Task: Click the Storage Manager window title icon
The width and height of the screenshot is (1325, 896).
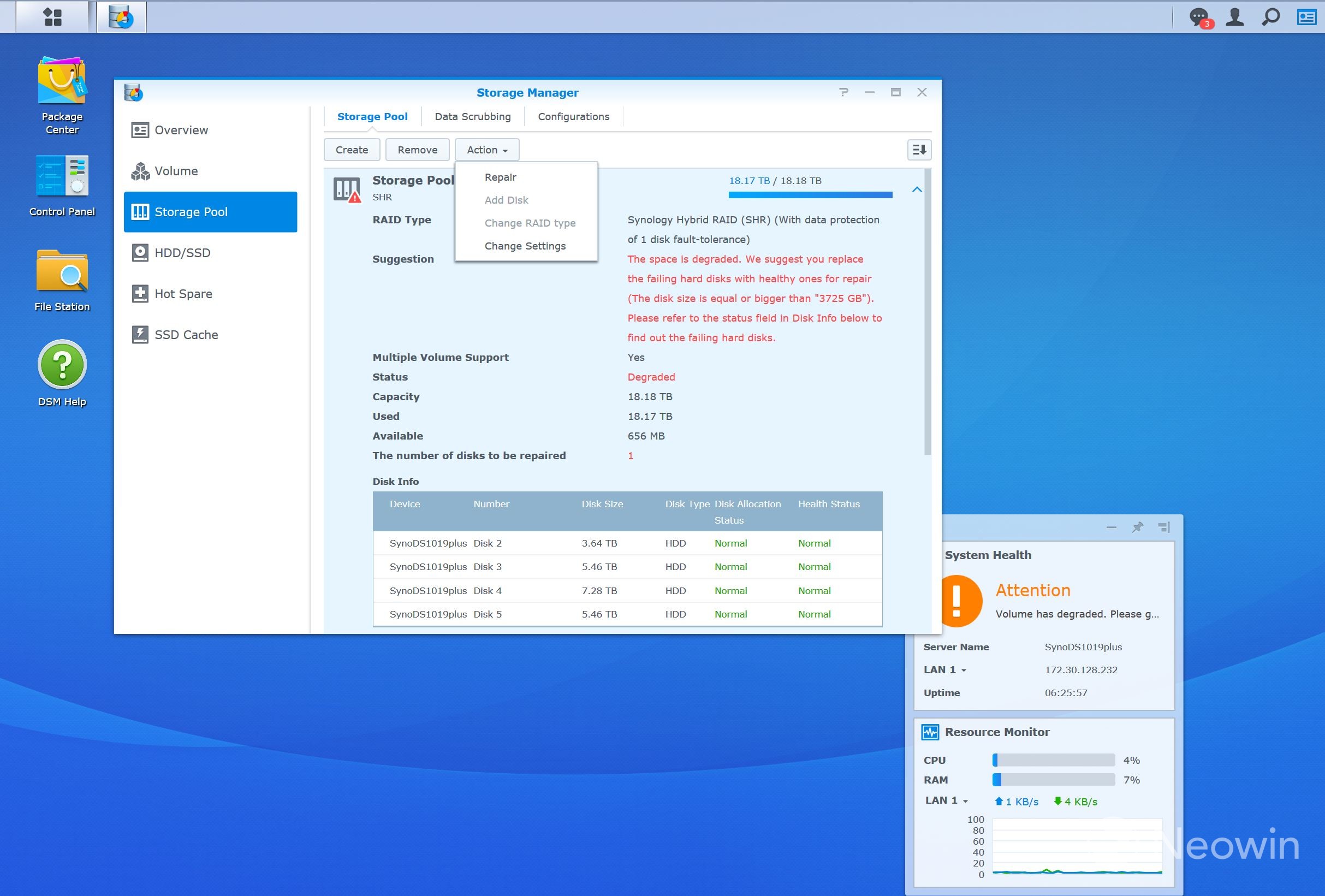Action: coord(133,92)
